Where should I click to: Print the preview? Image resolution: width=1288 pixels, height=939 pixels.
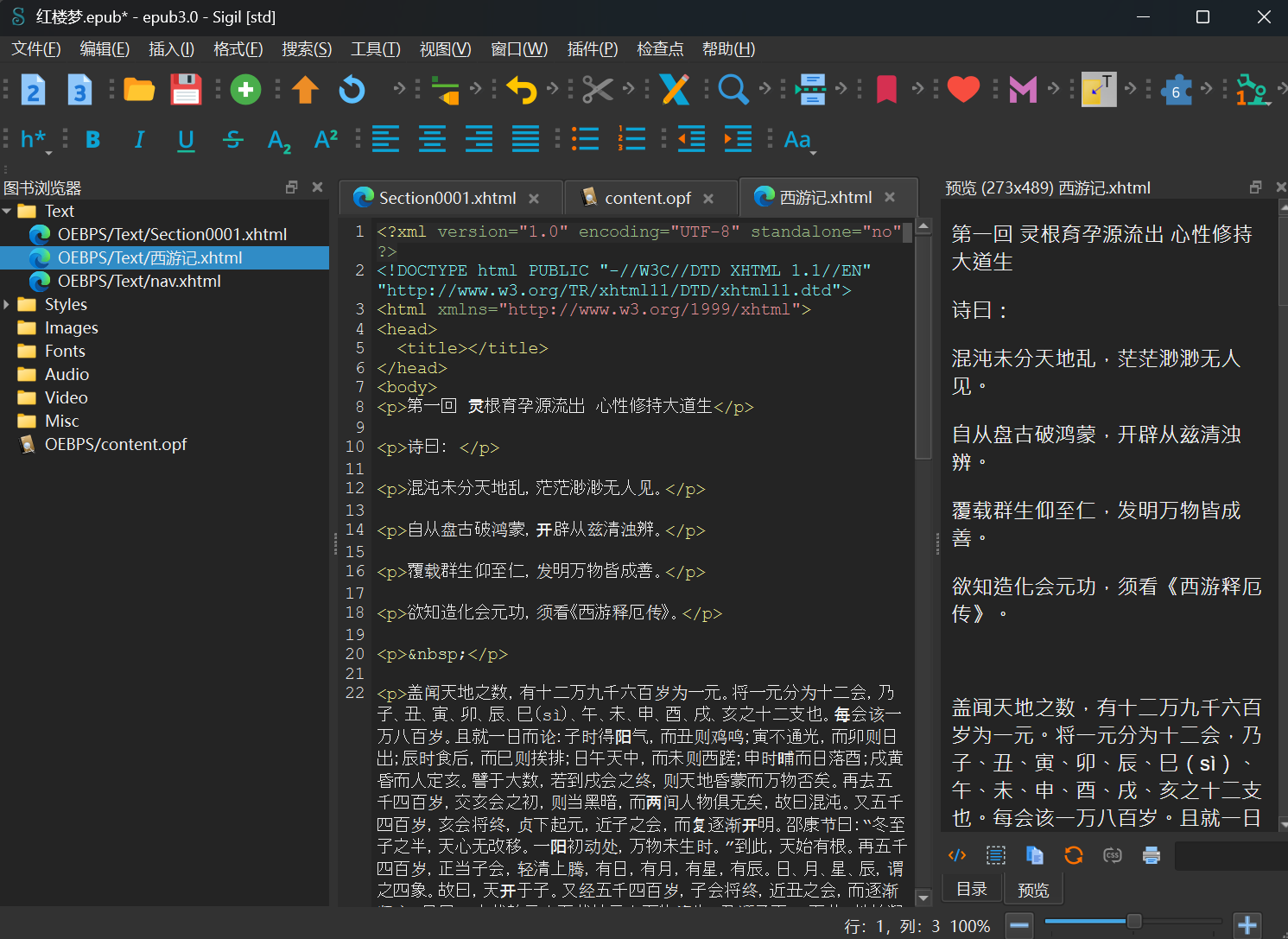(1152, 855)
